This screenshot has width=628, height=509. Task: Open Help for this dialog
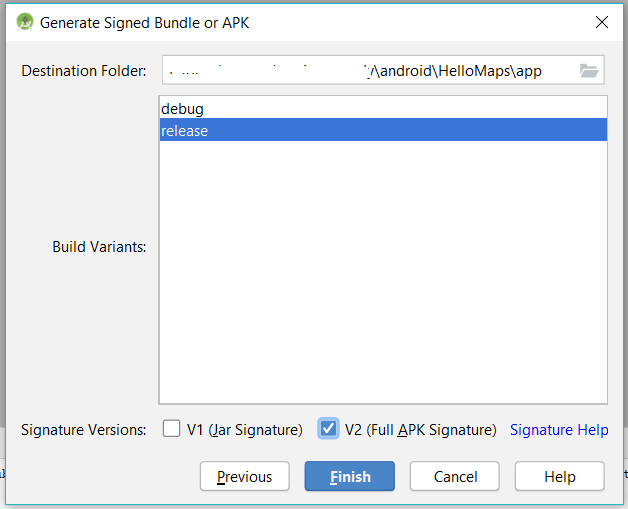(x=560, y=476)
